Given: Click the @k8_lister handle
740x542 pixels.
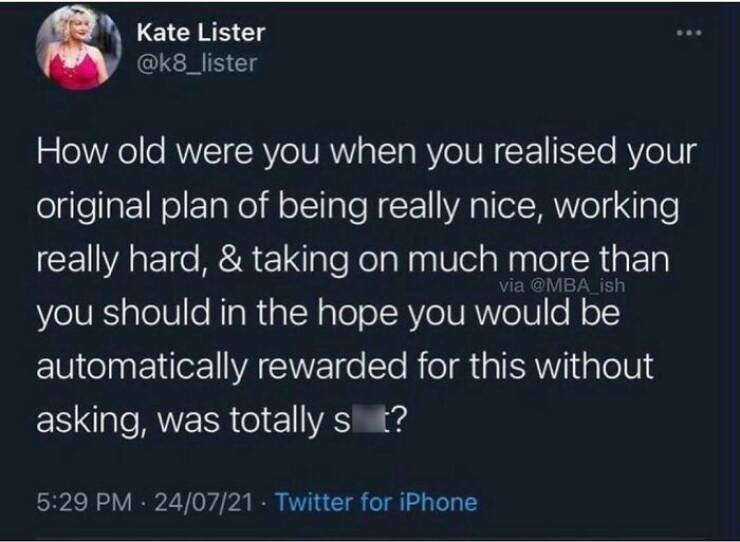Looking at the screenshot, I should [x=197, y=65].
